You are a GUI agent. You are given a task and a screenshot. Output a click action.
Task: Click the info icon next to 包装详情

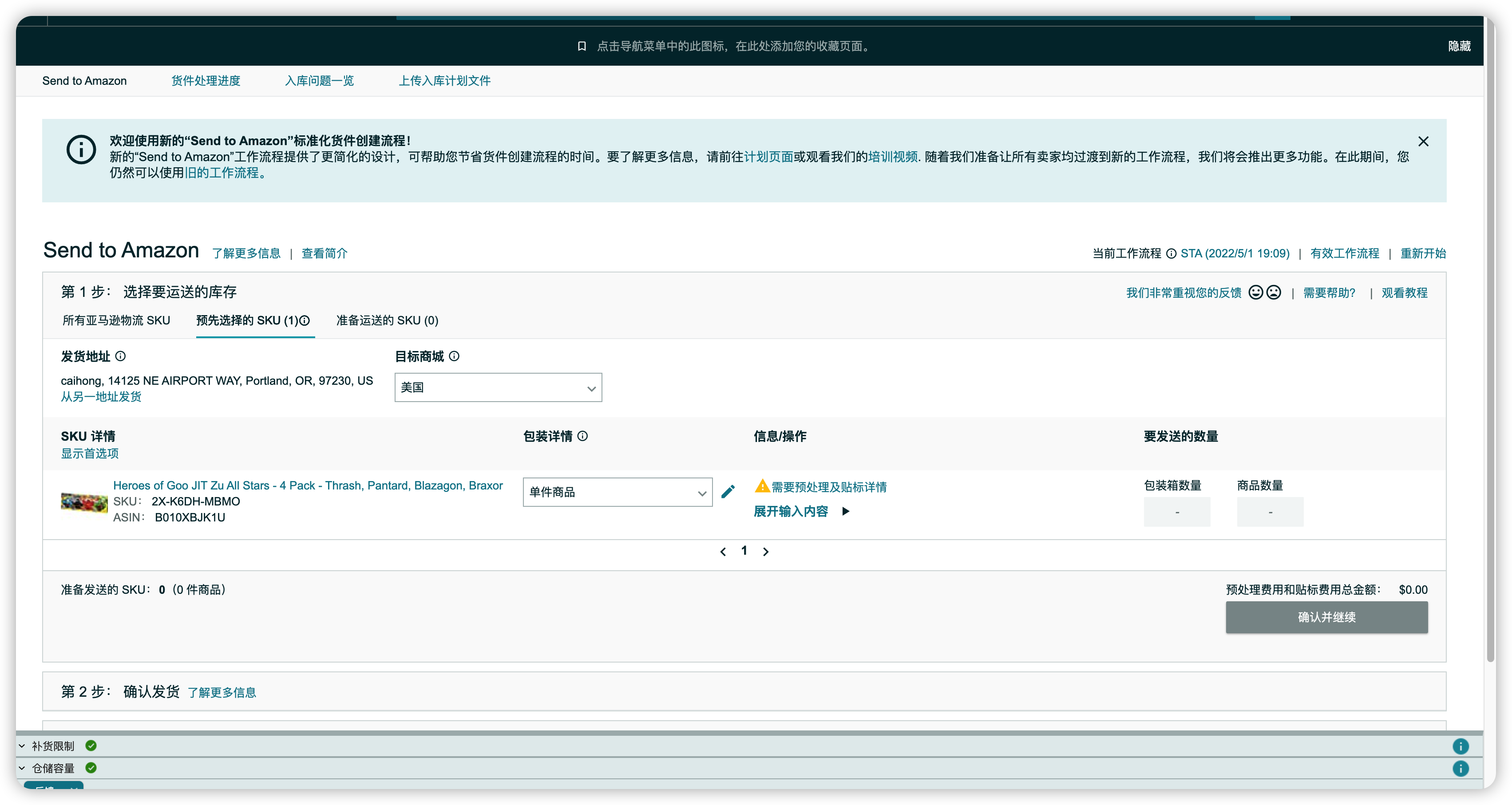(x=583, y=436)
